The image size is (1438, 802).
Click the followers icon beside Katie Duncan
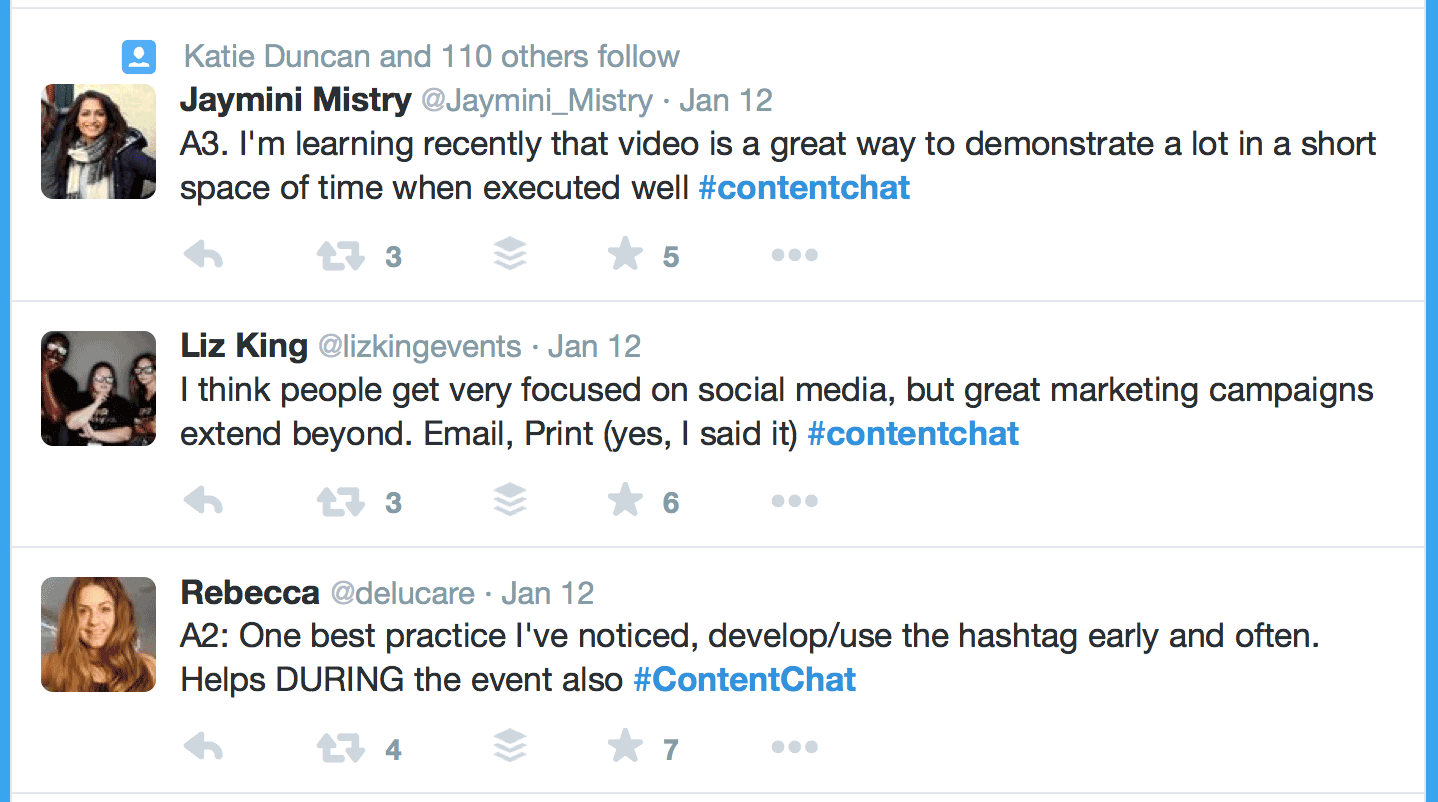click(138, 56)
